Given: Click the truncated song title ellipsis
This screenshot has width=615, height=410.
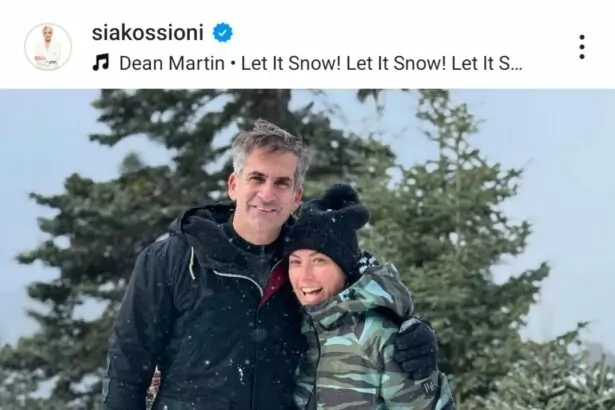Looking at the screenshot, I should coord(517,67).
